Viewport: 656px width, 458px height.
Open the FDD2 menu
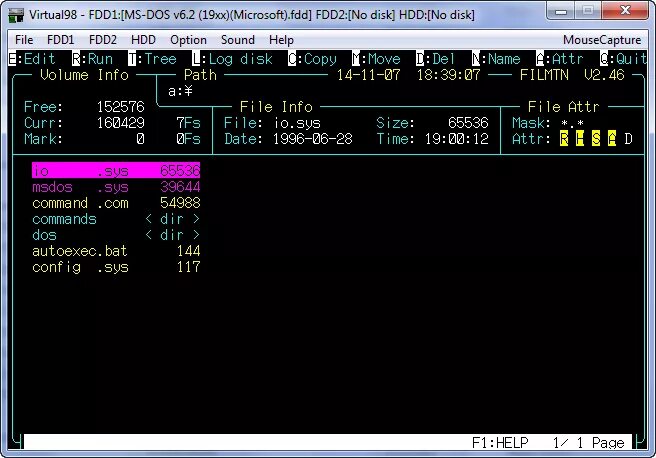point(102,40)
